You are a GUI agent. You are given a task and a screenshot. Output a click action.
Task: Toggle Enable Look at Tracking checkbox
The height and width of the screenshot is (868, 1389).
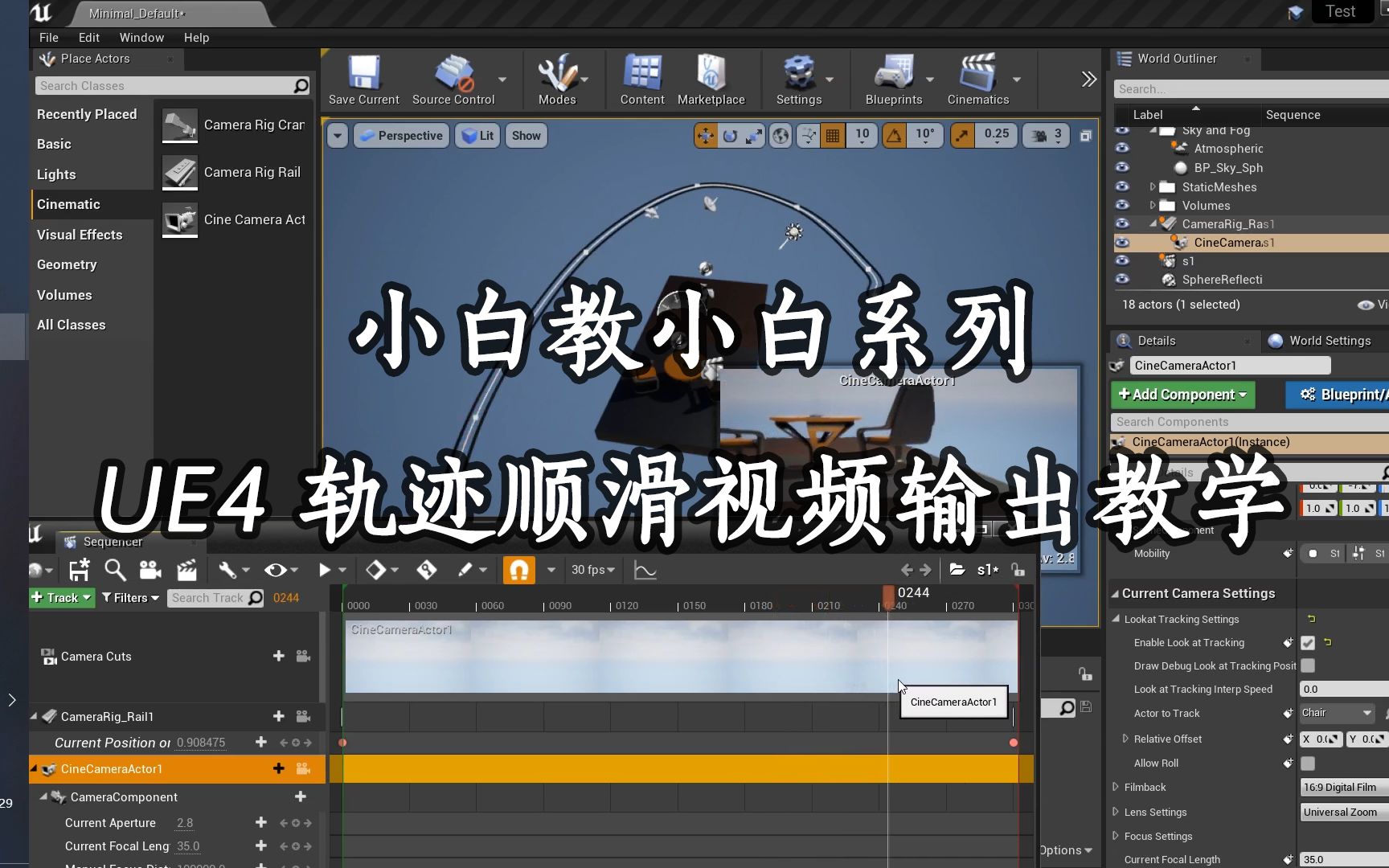click(x=1308, y=643)
